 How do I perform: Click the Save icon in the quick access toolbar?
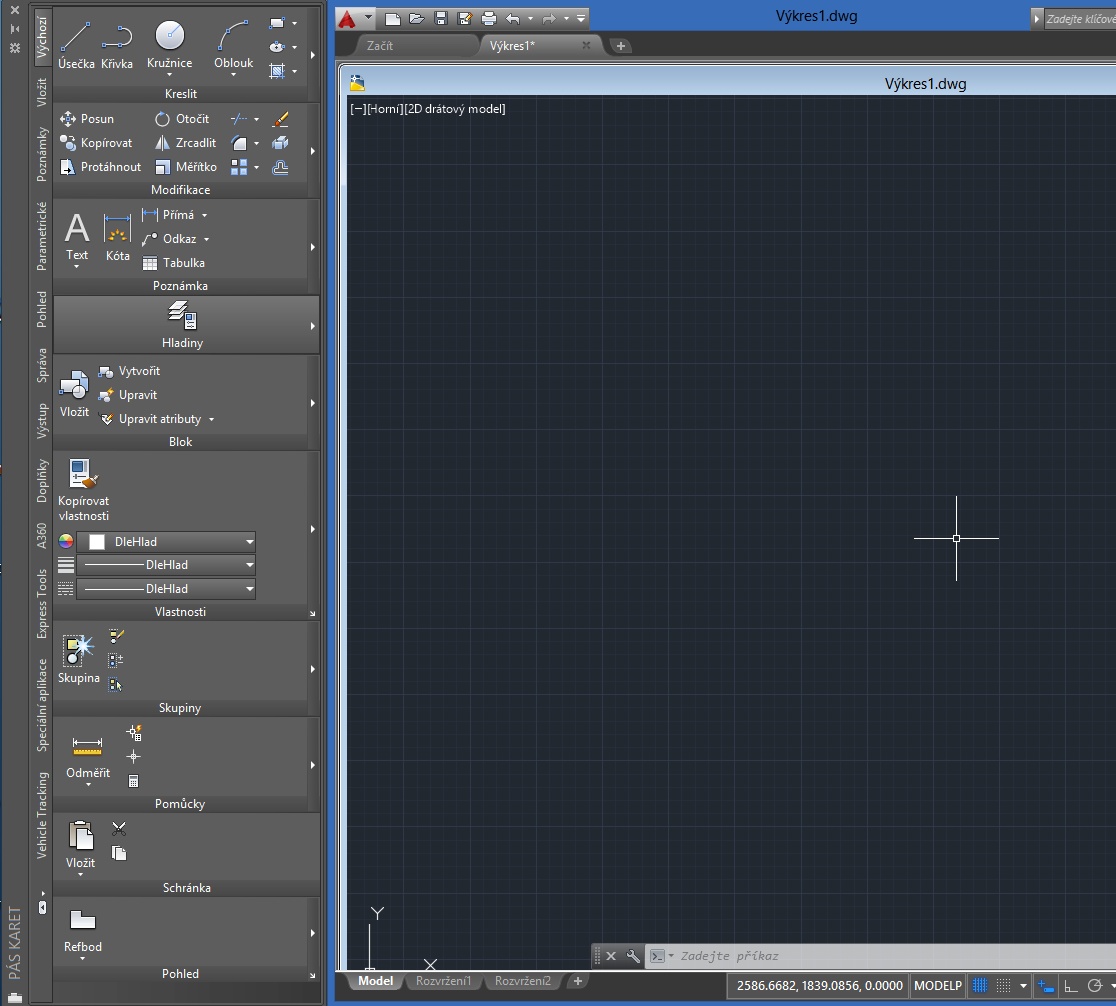click(x=441, y=19)
